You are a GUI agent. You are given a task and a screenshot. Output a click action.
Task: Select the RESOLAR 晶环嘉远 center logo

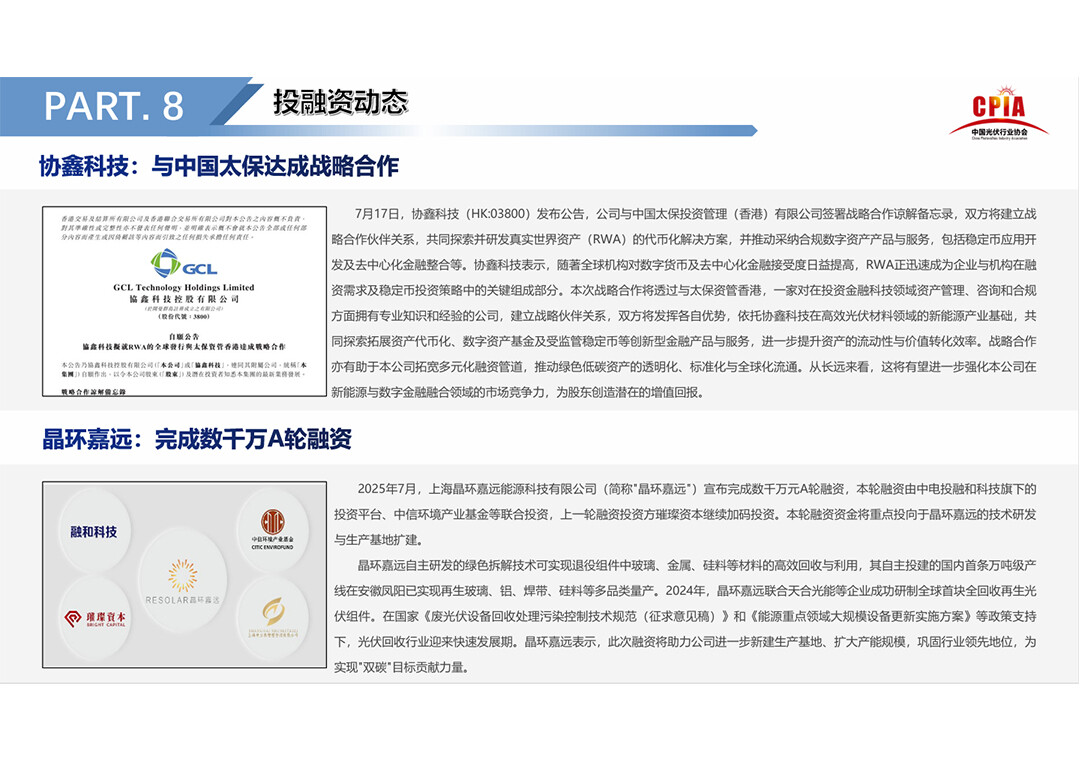[x=182, y=580]
